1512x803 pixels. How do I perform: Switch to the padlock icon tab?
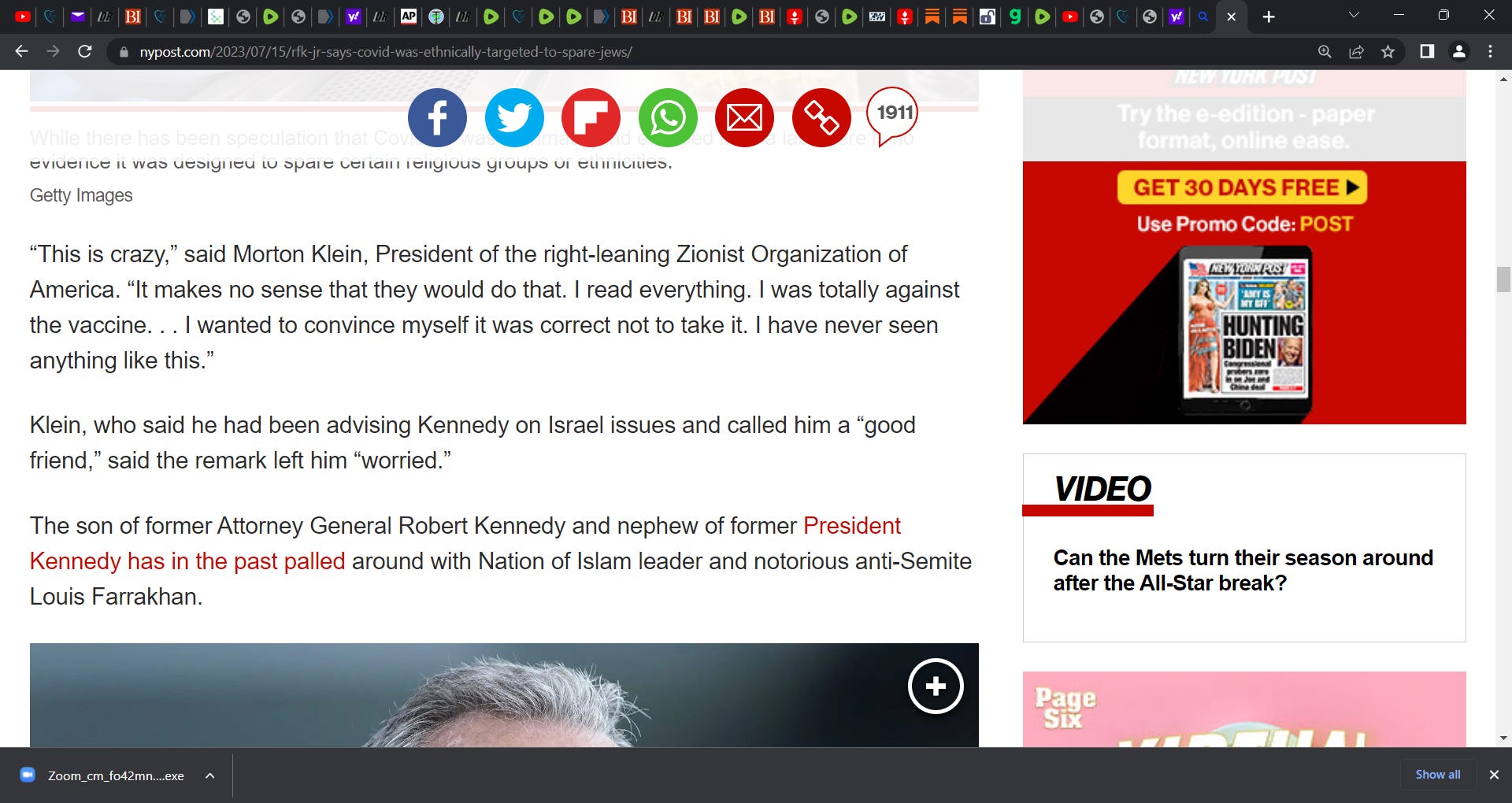[x=987, y=17]
